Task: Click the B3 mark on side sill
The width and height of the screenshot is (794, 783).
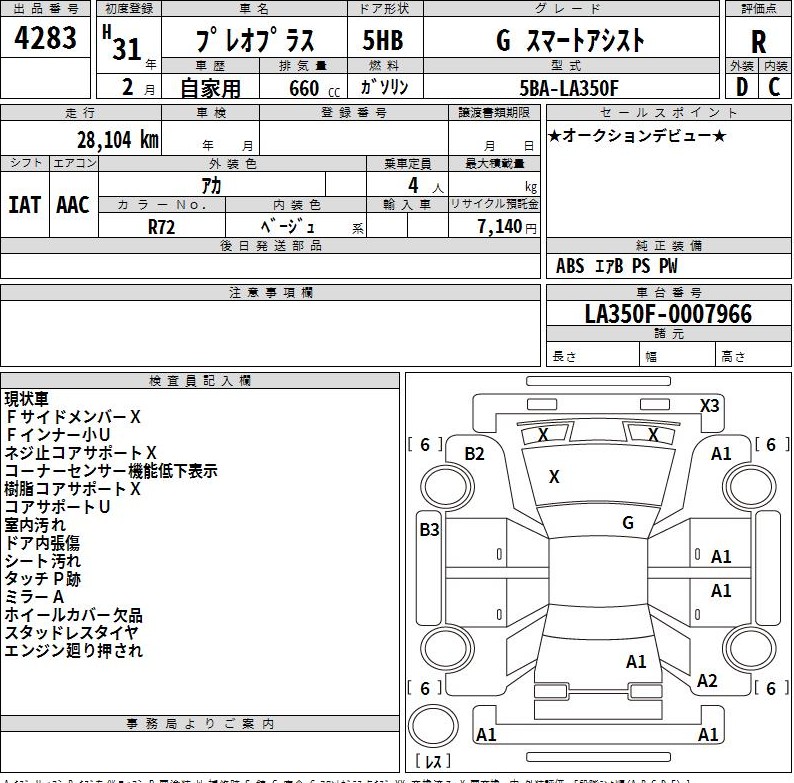Action: (x=429, y=530)
